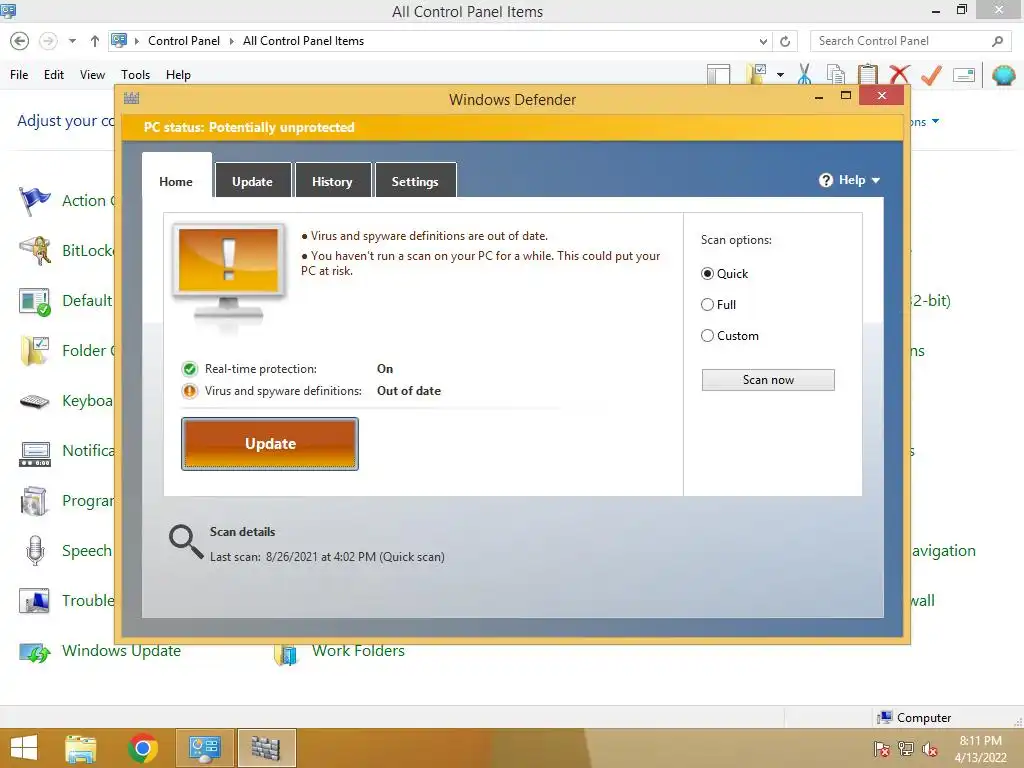Launch Google Chrome from the taskbar
This screenshot has width=1024, height=768.
tap(142, 748)
